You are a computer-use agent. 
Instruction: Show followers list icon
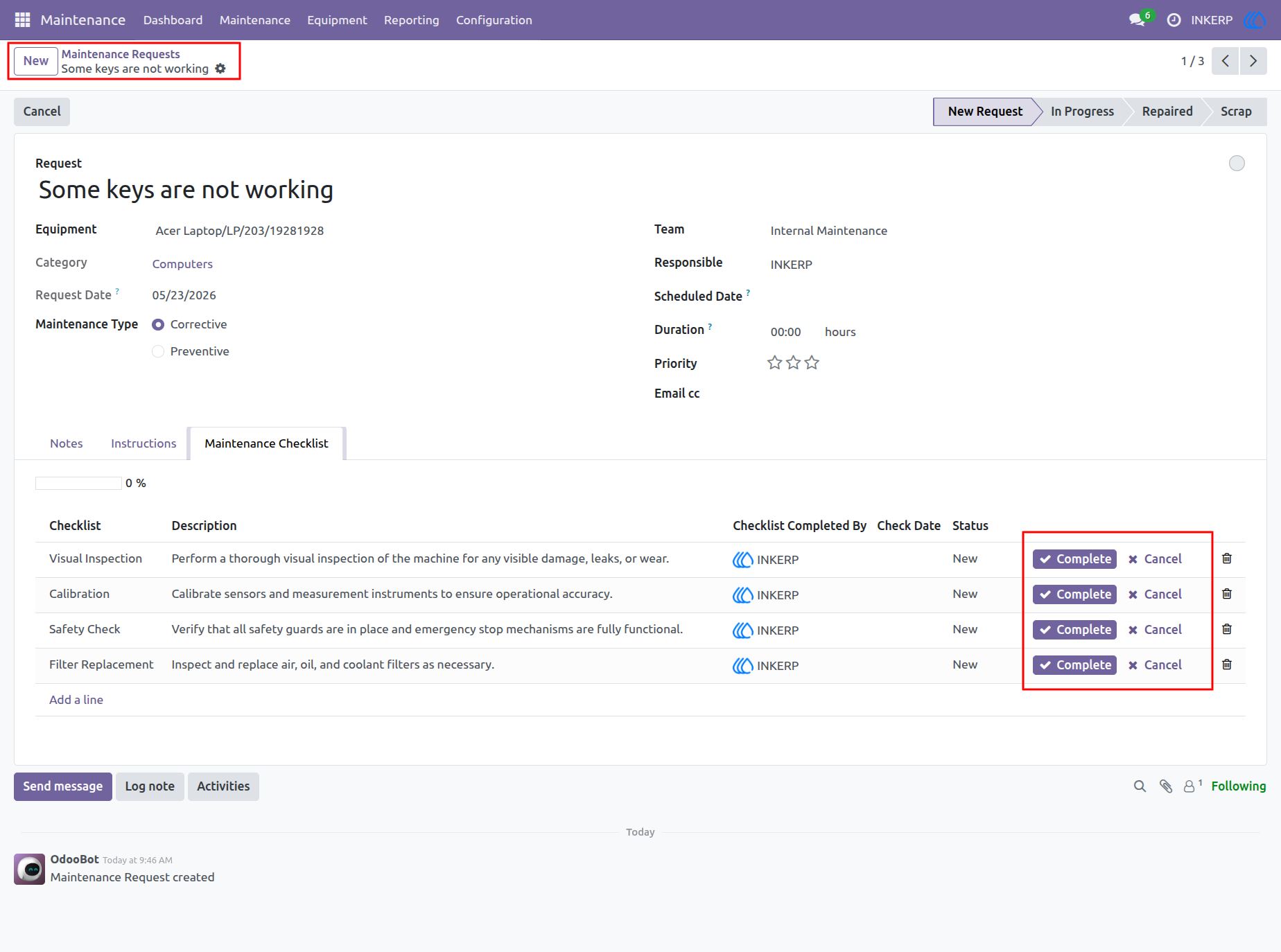1192,786
